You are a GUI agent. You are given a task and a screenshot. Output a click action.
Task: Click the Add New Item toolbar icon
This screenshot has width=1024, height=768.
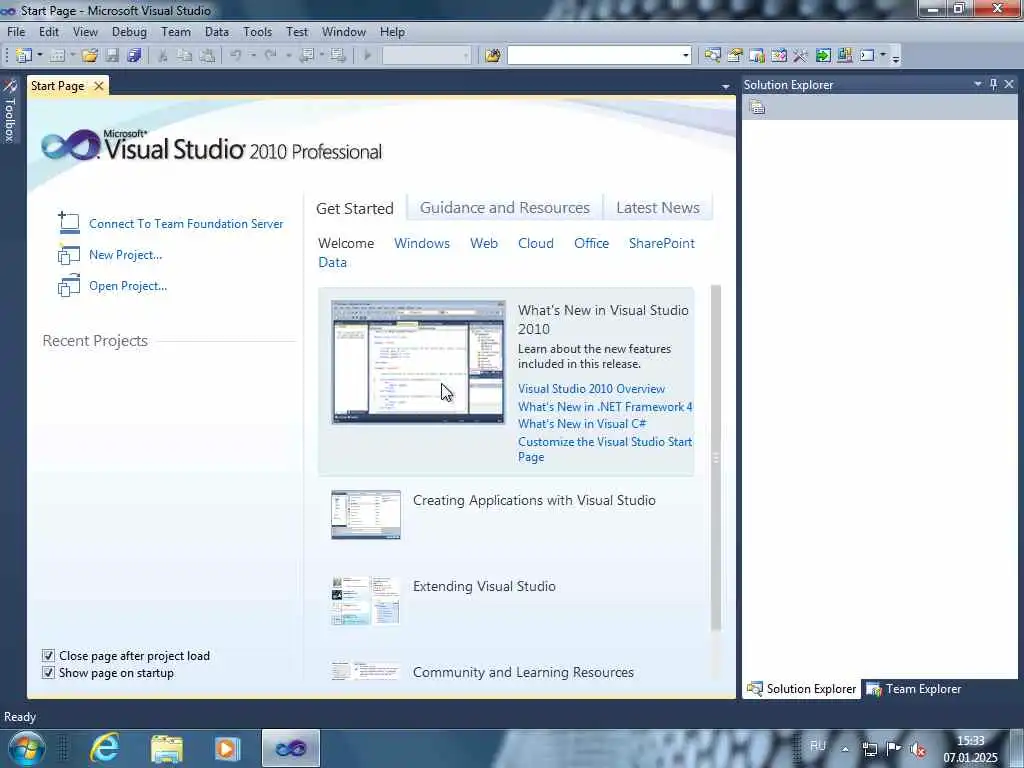(x=57, y=56)
